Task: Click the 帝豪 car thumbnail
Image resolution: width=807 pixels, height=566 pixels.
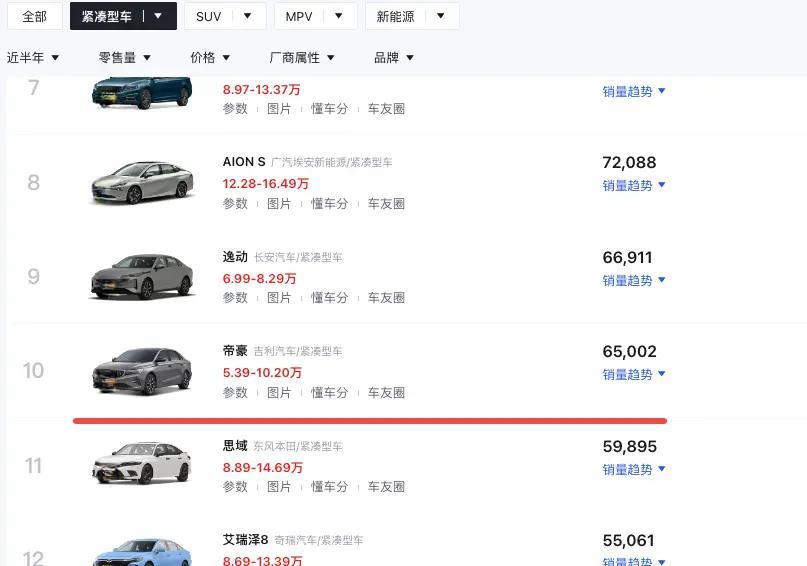Action: 142,370
